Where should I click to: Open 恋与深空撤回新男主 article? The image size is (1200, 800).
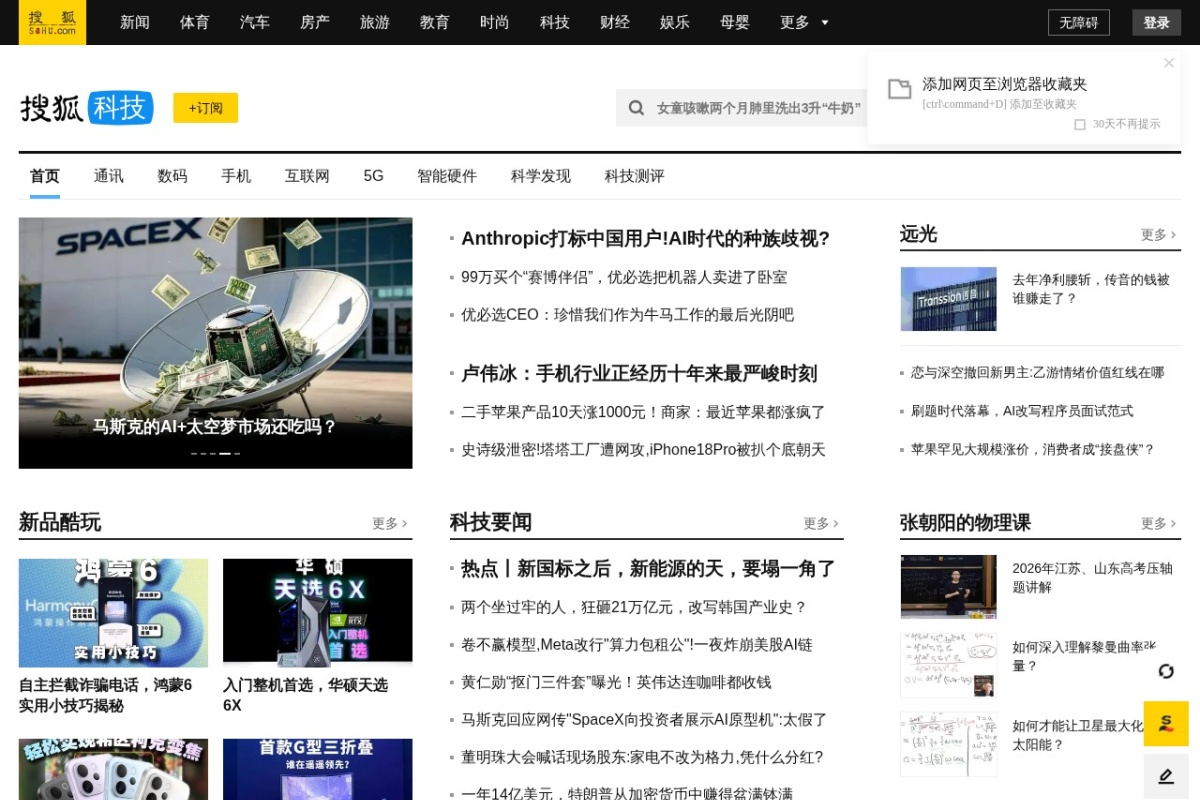click(x=1038, y=372)
